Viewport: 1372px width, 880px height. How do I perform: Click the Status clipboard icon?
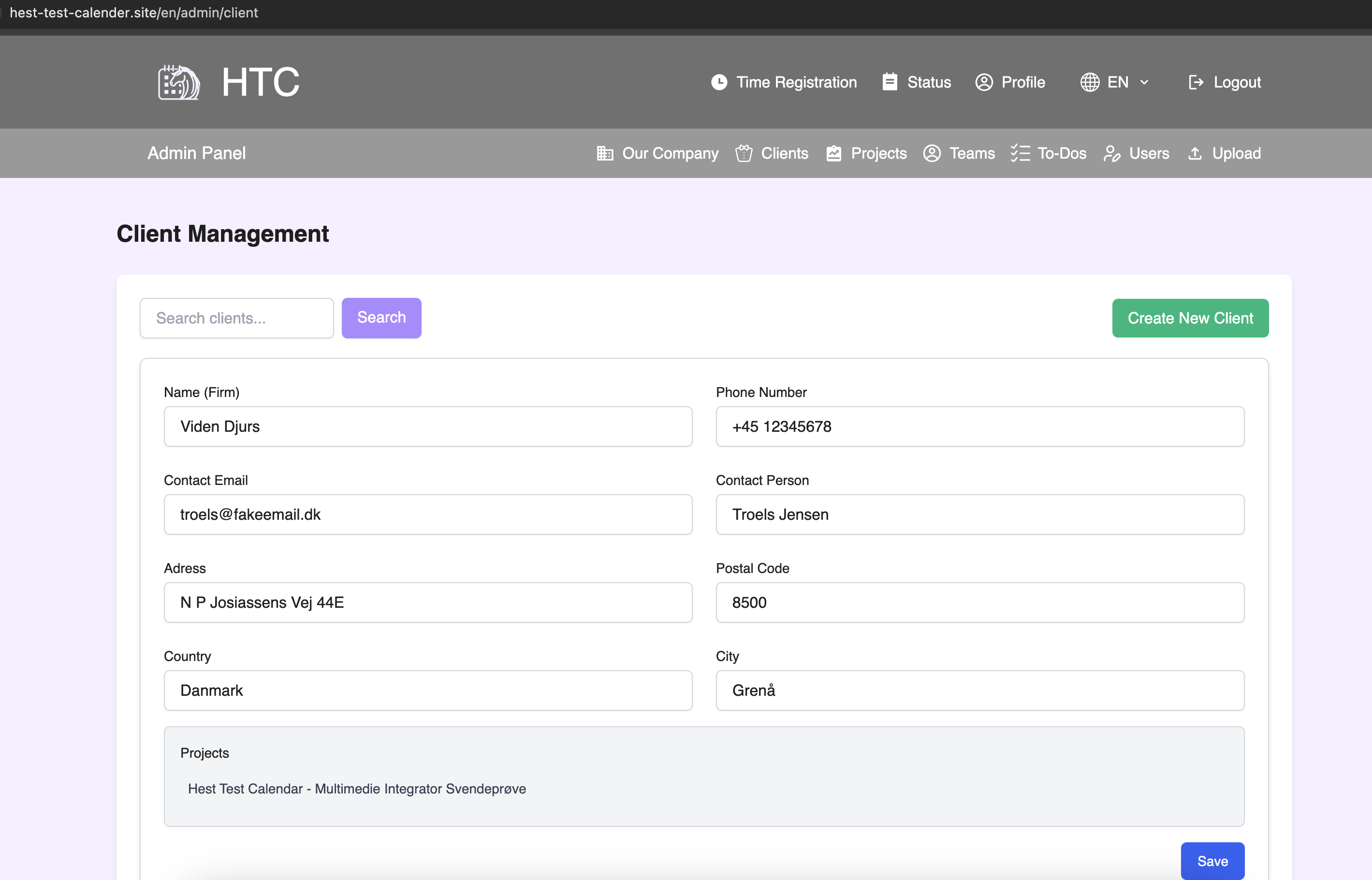coord(890,82)
